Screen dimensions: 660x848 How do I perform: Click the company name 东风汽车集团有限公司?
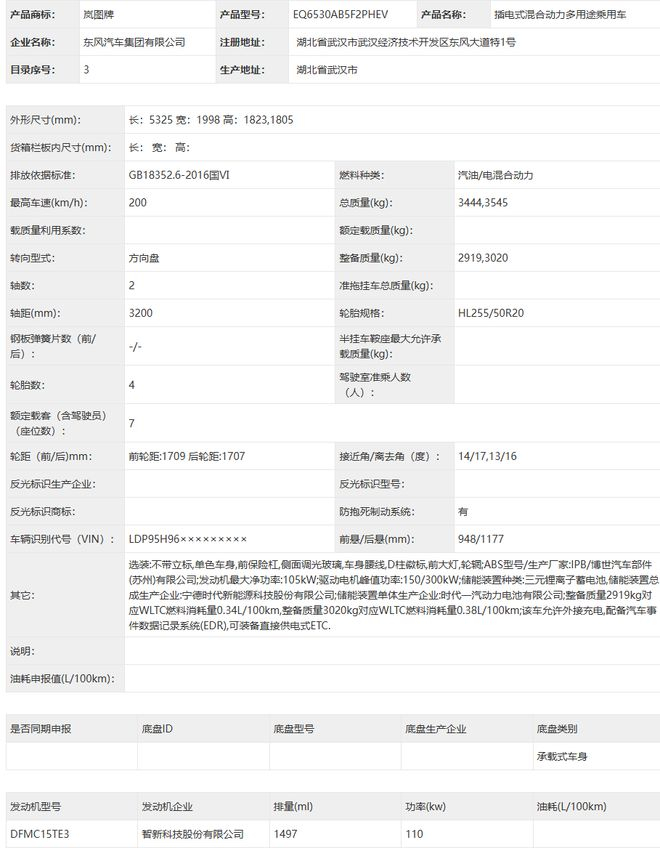coord(134,42)
